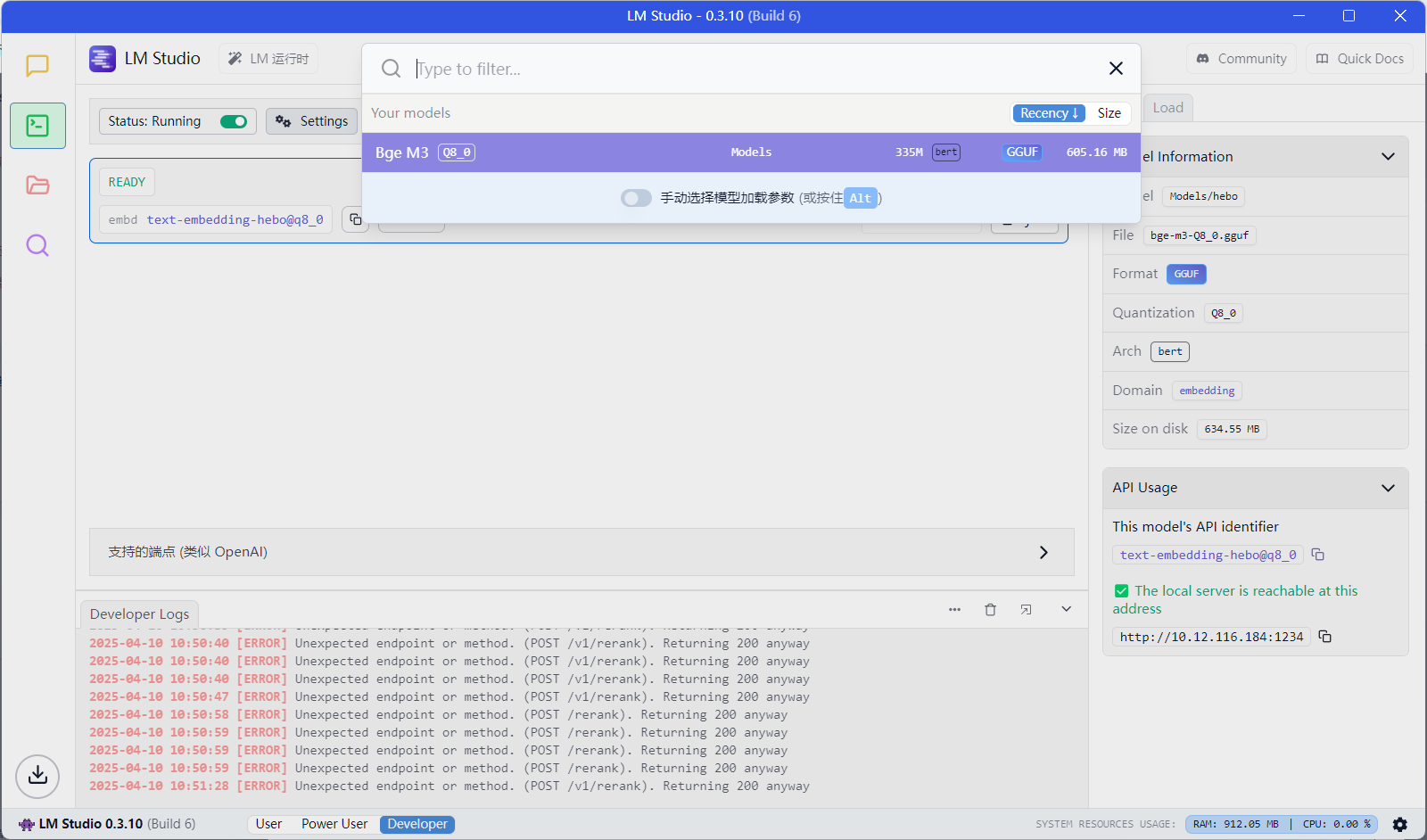
Task: Copy the server address http://10.12.116.184:1234
Action: click(1325, 637)
